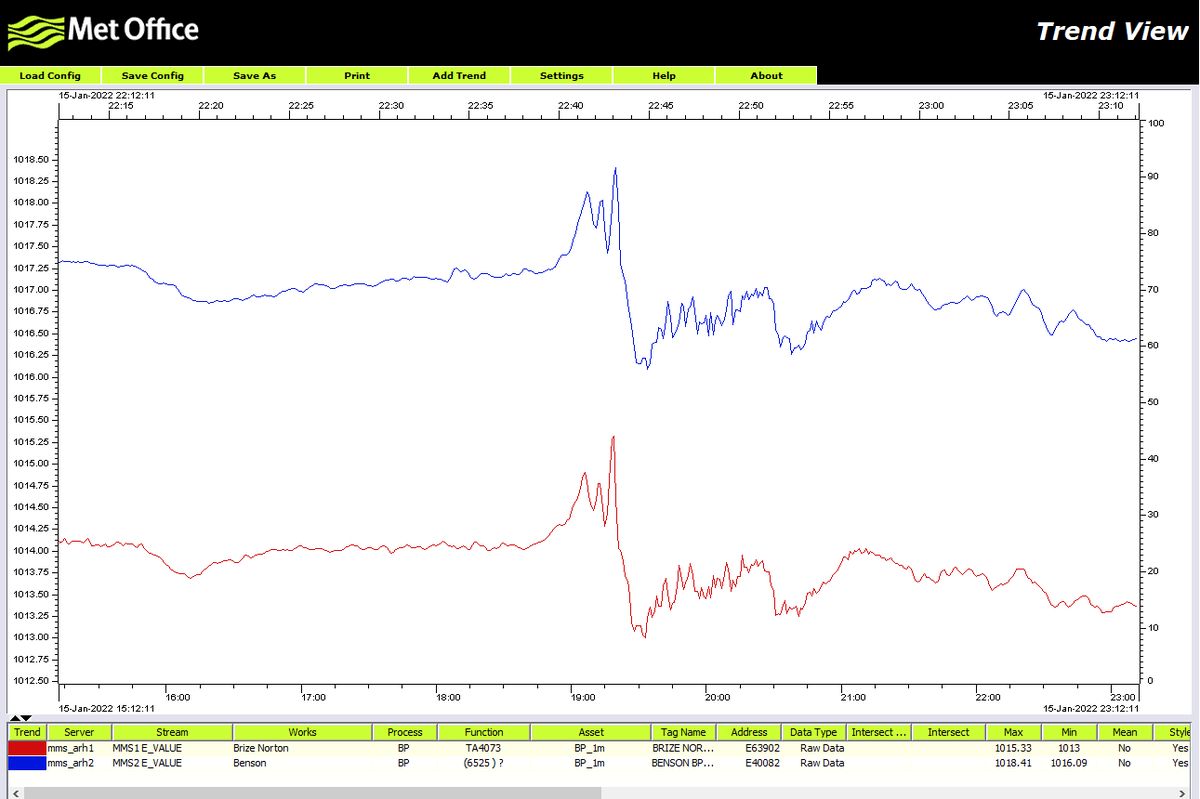Open the Help section
This screenshot has height=799, width=1200.
coord(664,75)
